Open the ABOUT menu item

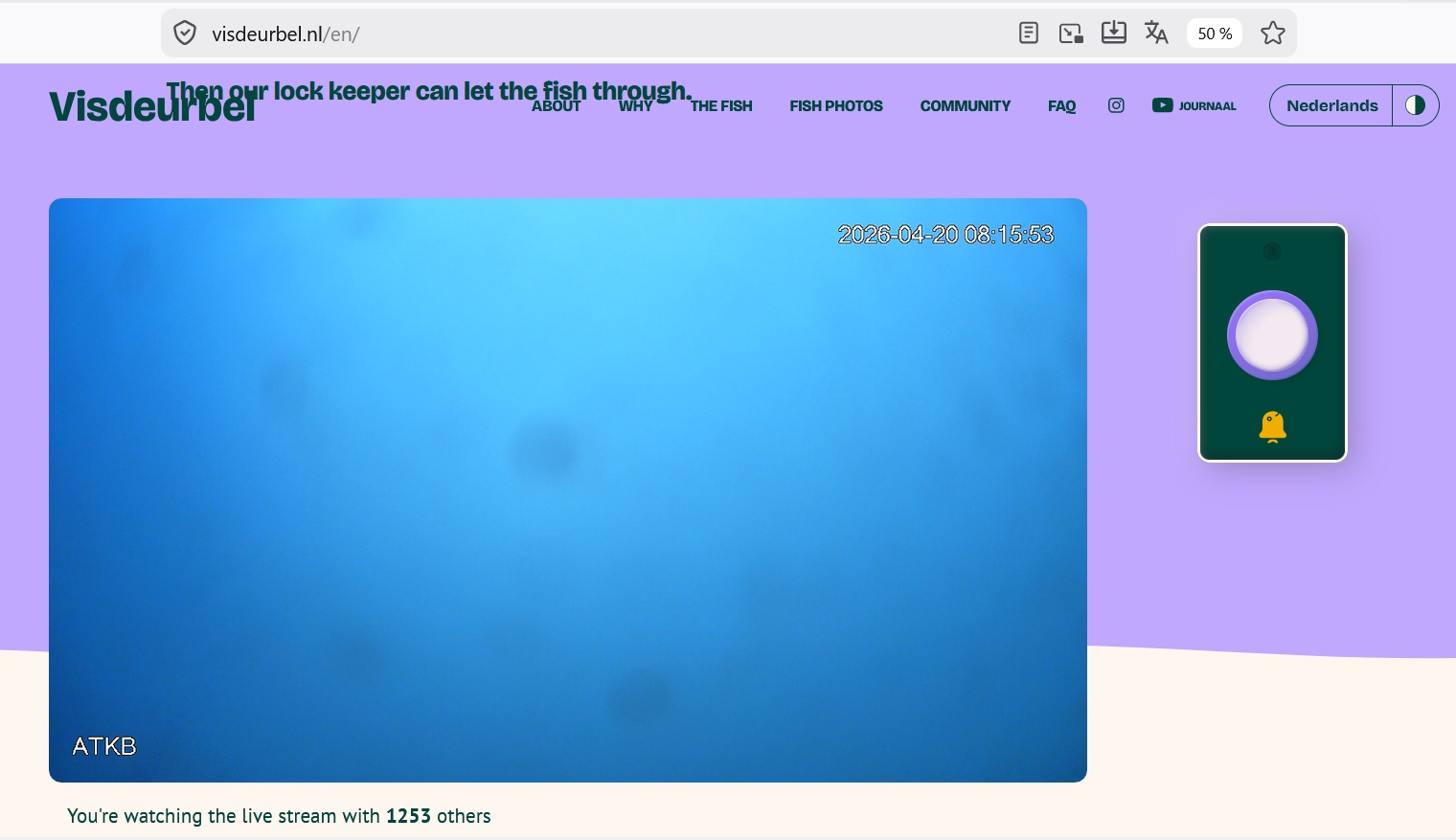coord(556,106)
